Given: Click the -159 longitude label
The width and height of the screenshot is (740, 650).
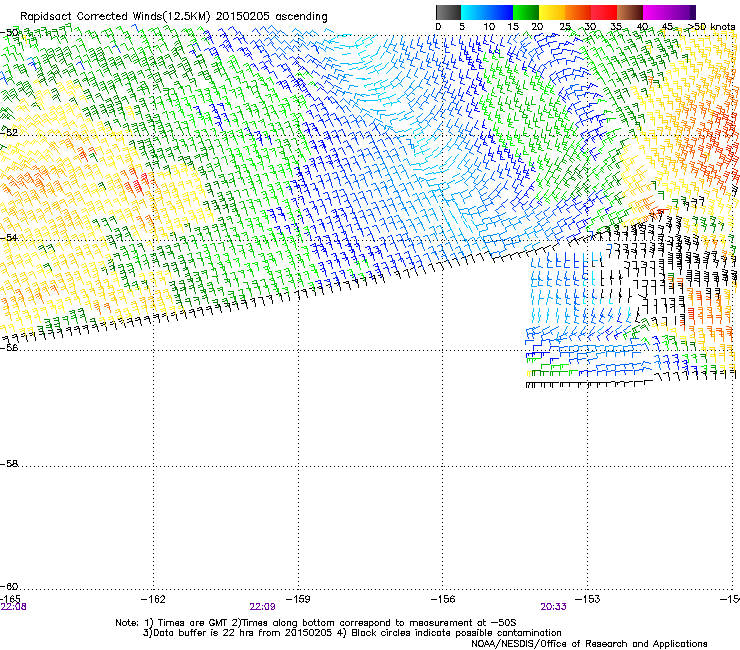Looking at the screenshot, I should (x=298, y=599).
